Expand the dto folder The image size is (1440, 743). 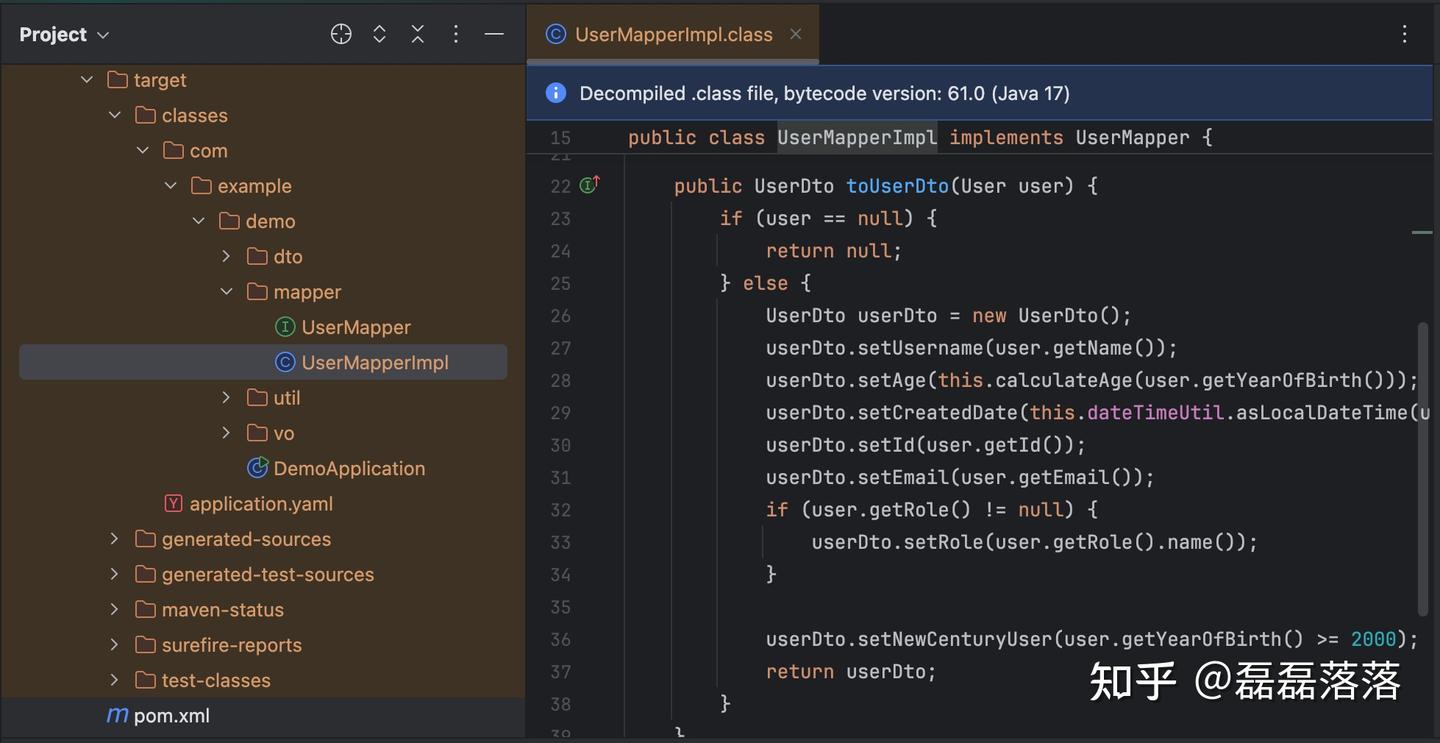click(227, 257)
